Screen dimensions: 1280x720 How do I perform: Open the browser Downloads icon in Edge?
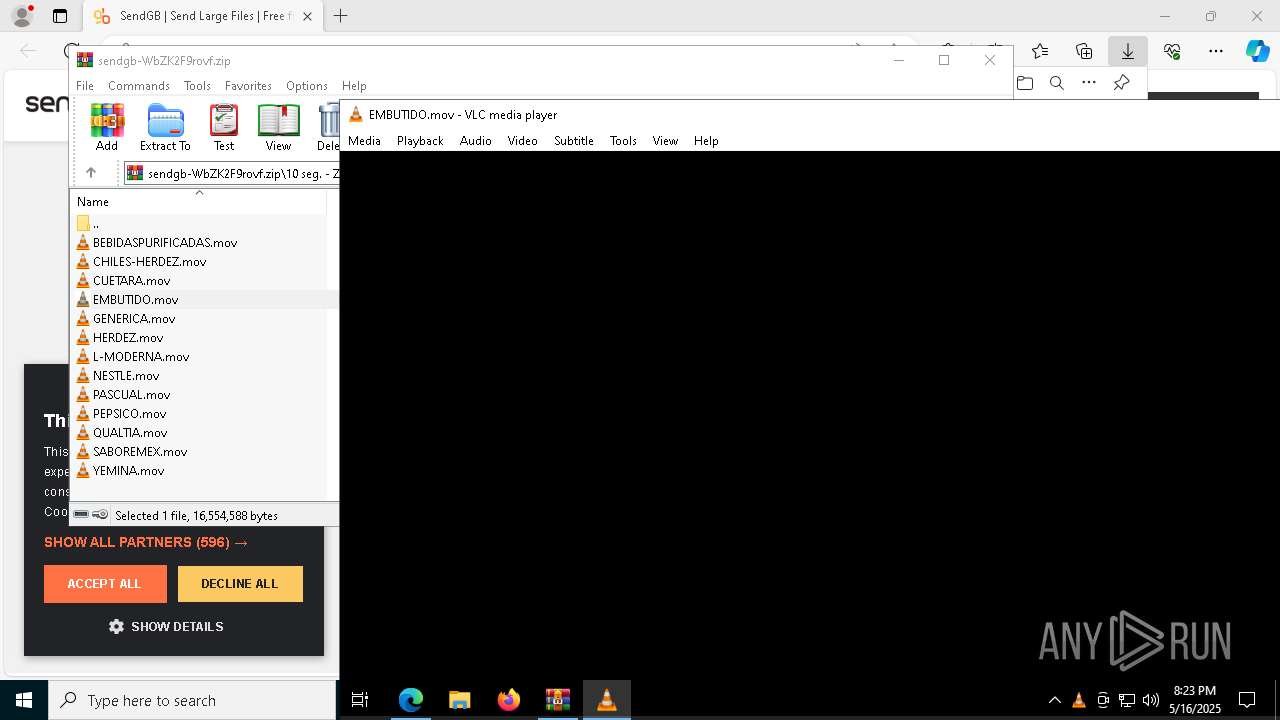[x=1127, y=51]
